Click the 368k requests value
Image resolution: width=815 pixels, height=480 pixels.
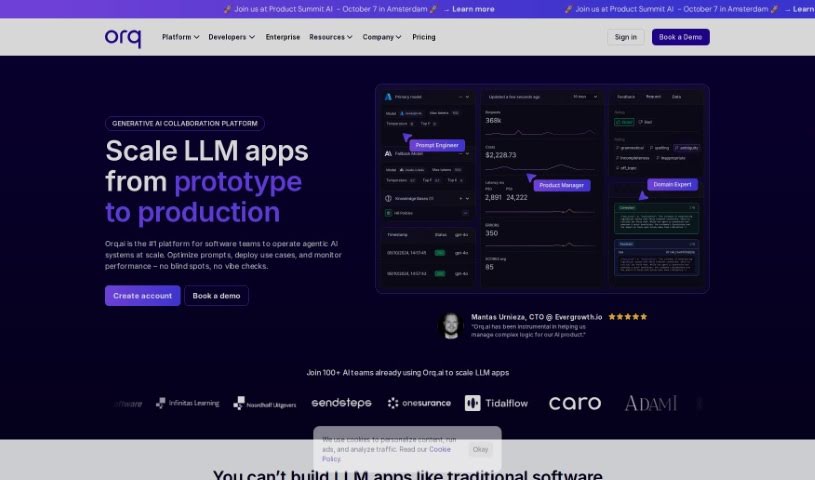[493, 121]
